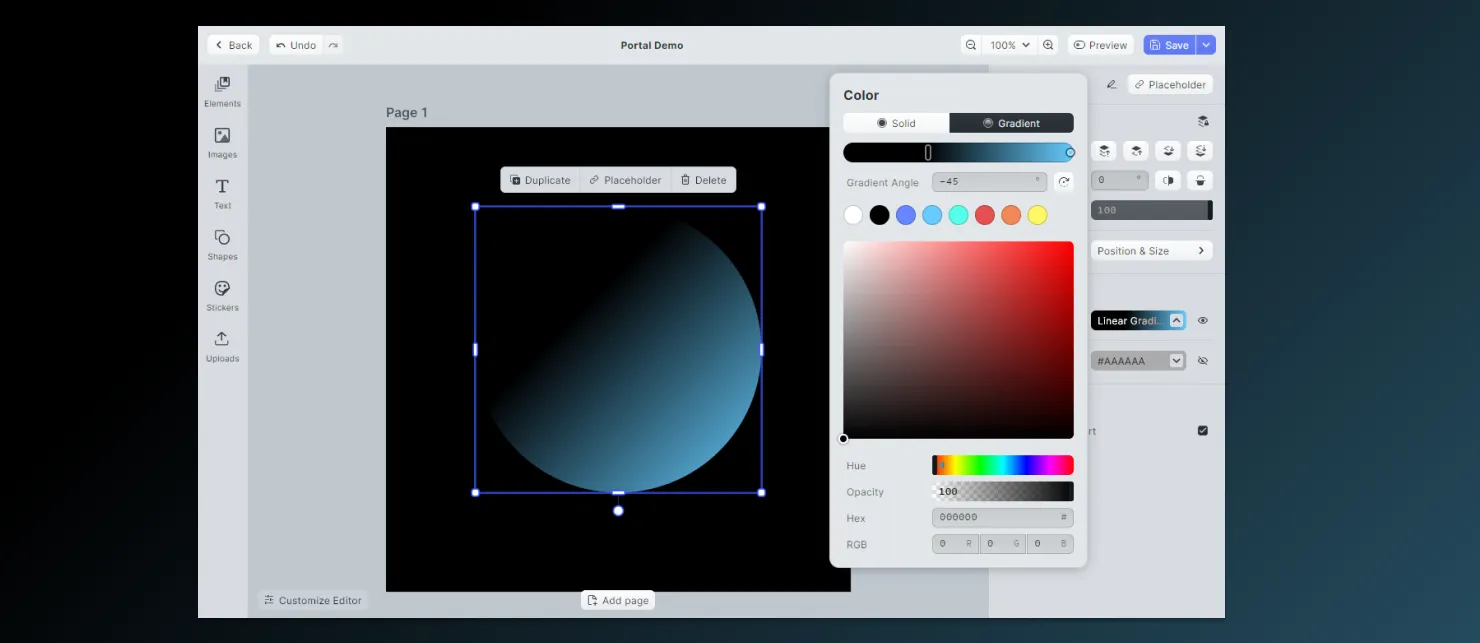Pick the light sky blue swatch
This screenshot has height=643, width=1480.
tap(932, 215)
